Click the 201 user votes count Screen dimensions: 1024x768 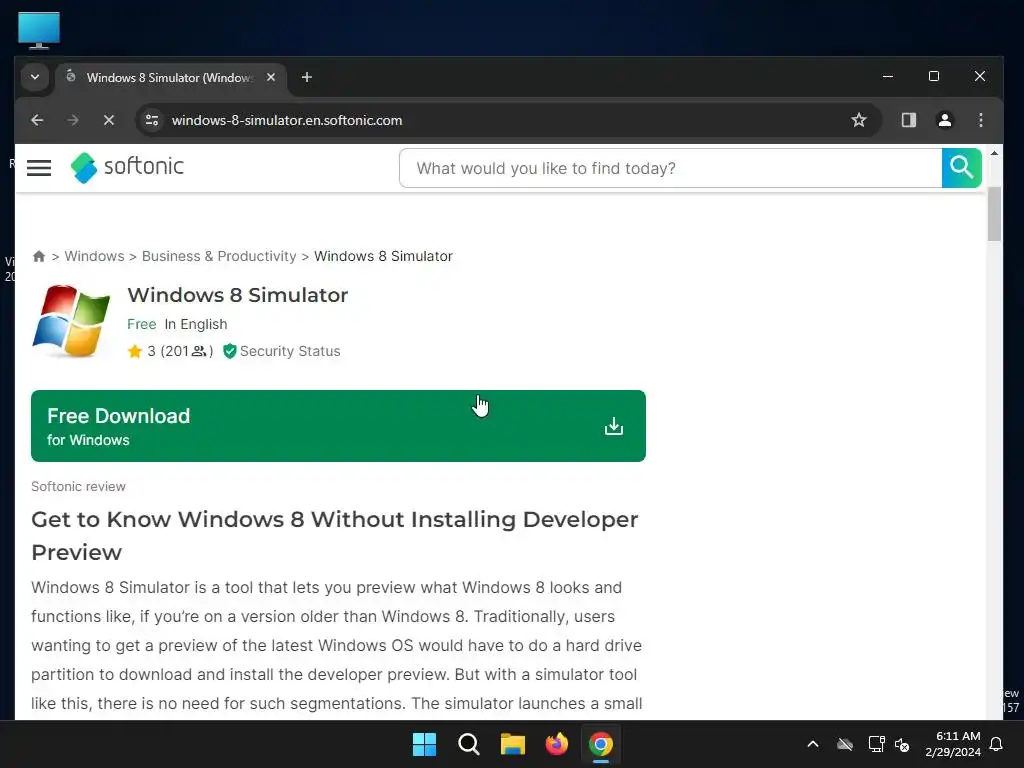(187, 351)
